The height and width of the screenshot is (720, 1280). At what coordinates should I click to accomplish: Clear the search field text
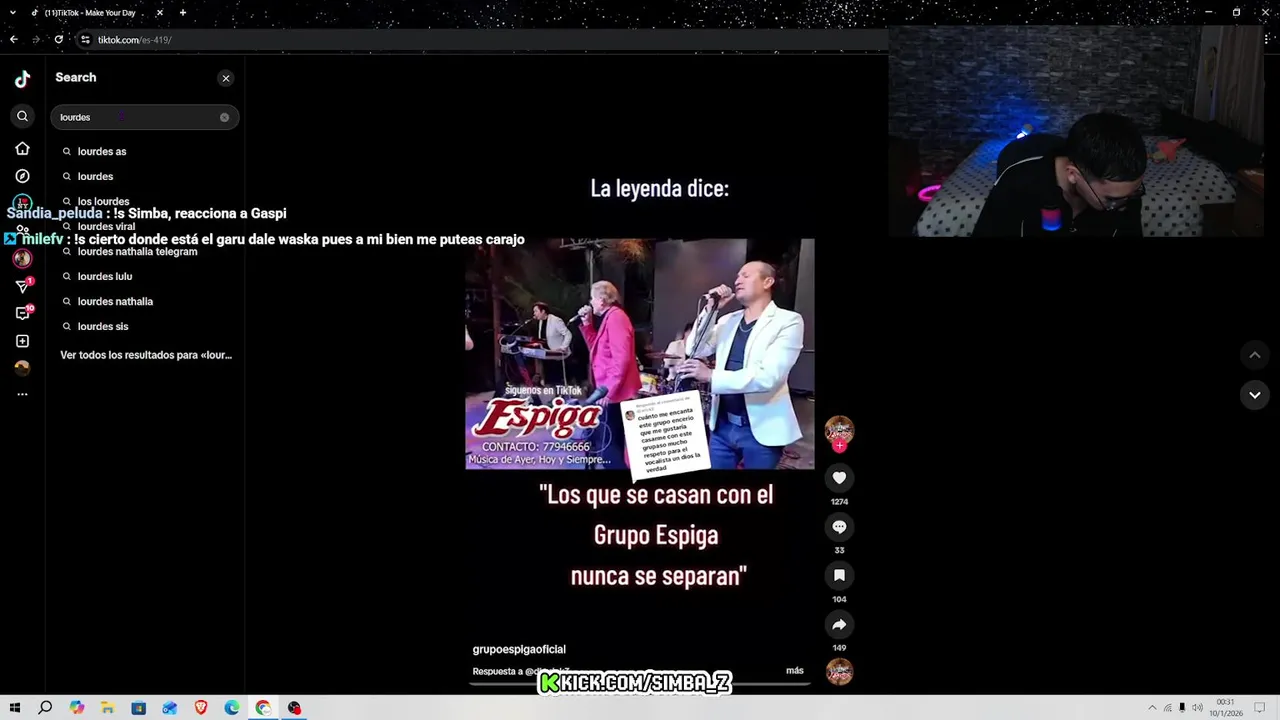pyautogui.click(x=224, y=117)
